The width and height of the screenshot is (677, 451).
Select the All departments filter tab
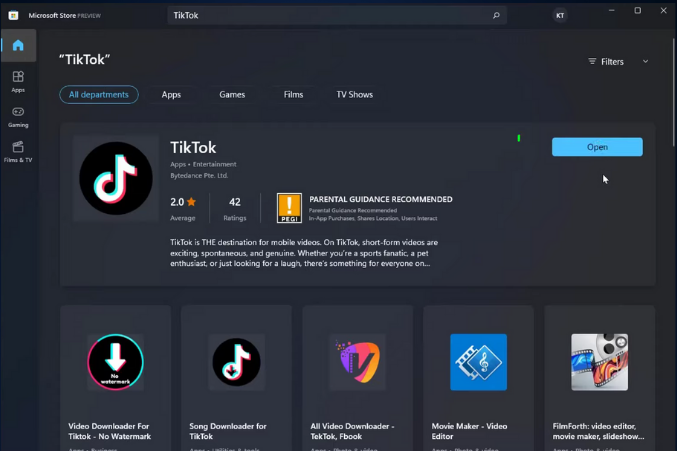pyautogui.click(x=99, y=95)
